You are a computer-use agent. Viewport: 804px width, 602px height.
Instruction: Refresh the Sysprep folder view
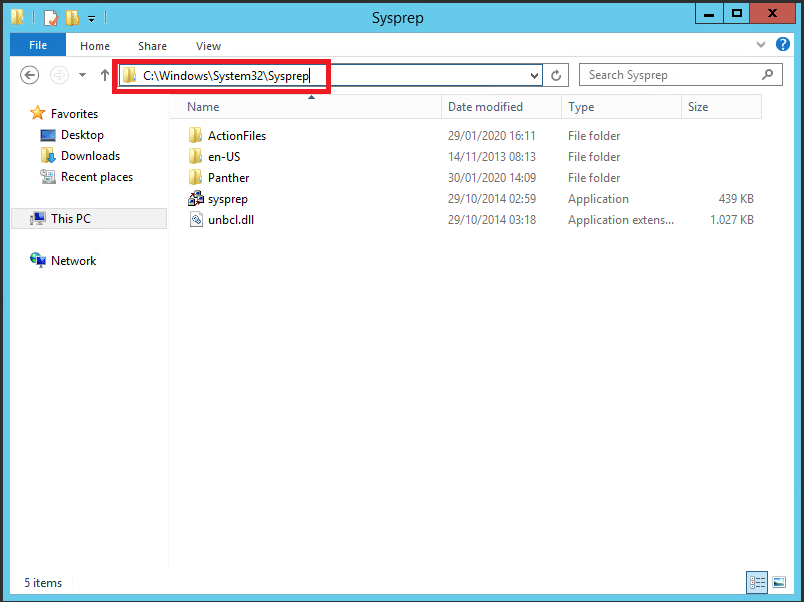(556, 76)
